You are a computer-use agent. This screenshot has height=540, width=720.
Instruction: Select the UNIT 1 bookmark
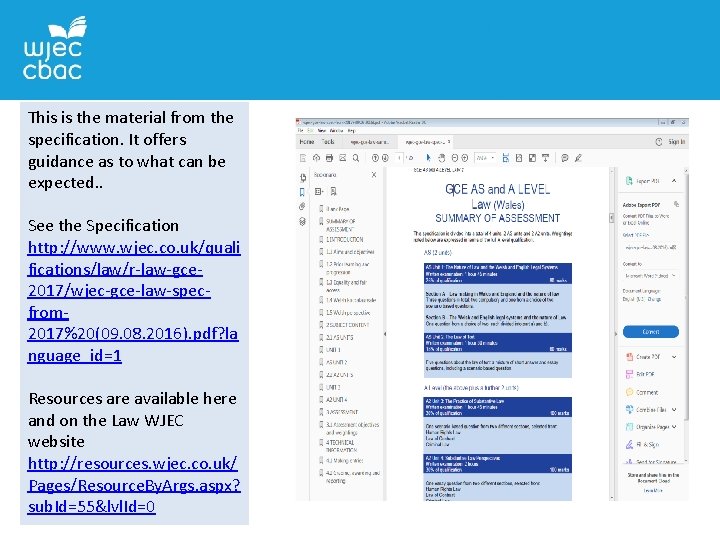pyautogui.click(x=333, y=350)
